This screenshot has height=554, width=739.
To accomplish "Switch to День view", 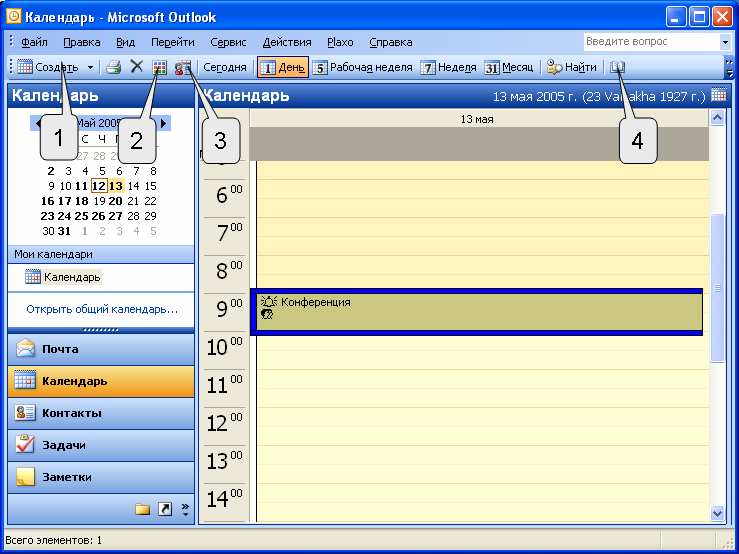I will pos(283,67).
